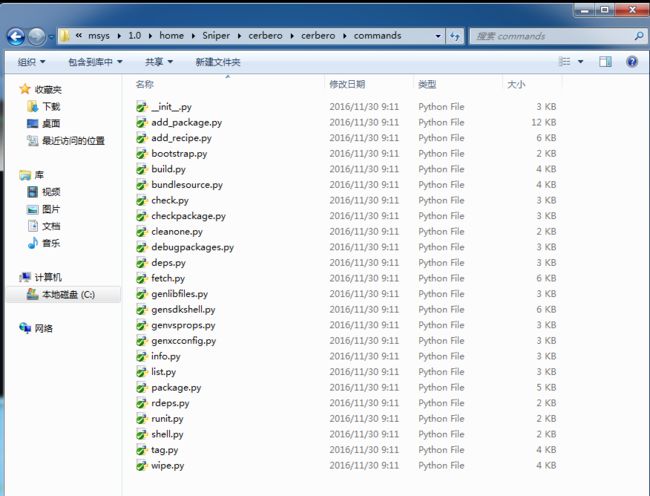Click the Python icon of bootstrap.py

pos(142,154)
